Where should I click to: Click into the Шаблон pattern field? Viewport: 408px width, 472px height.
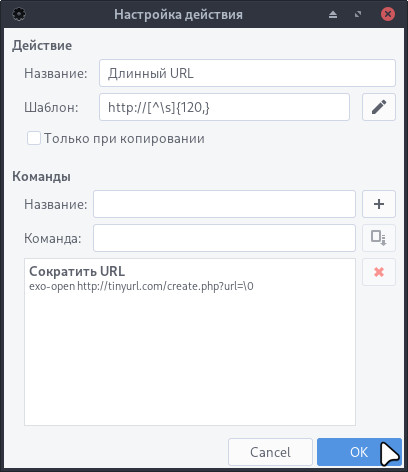pos(224,107)
